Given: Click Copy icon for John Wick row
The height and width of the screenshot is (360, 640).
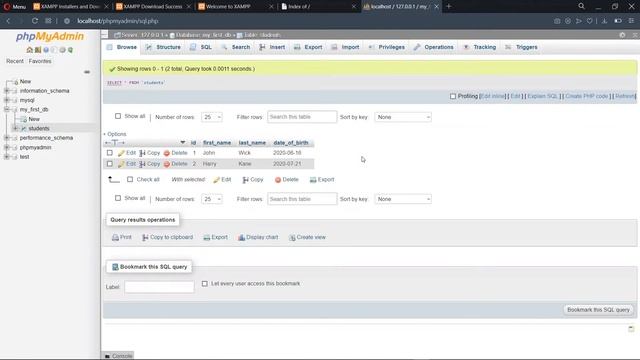Looking at the screenshot, I should [x=142, y=153].
